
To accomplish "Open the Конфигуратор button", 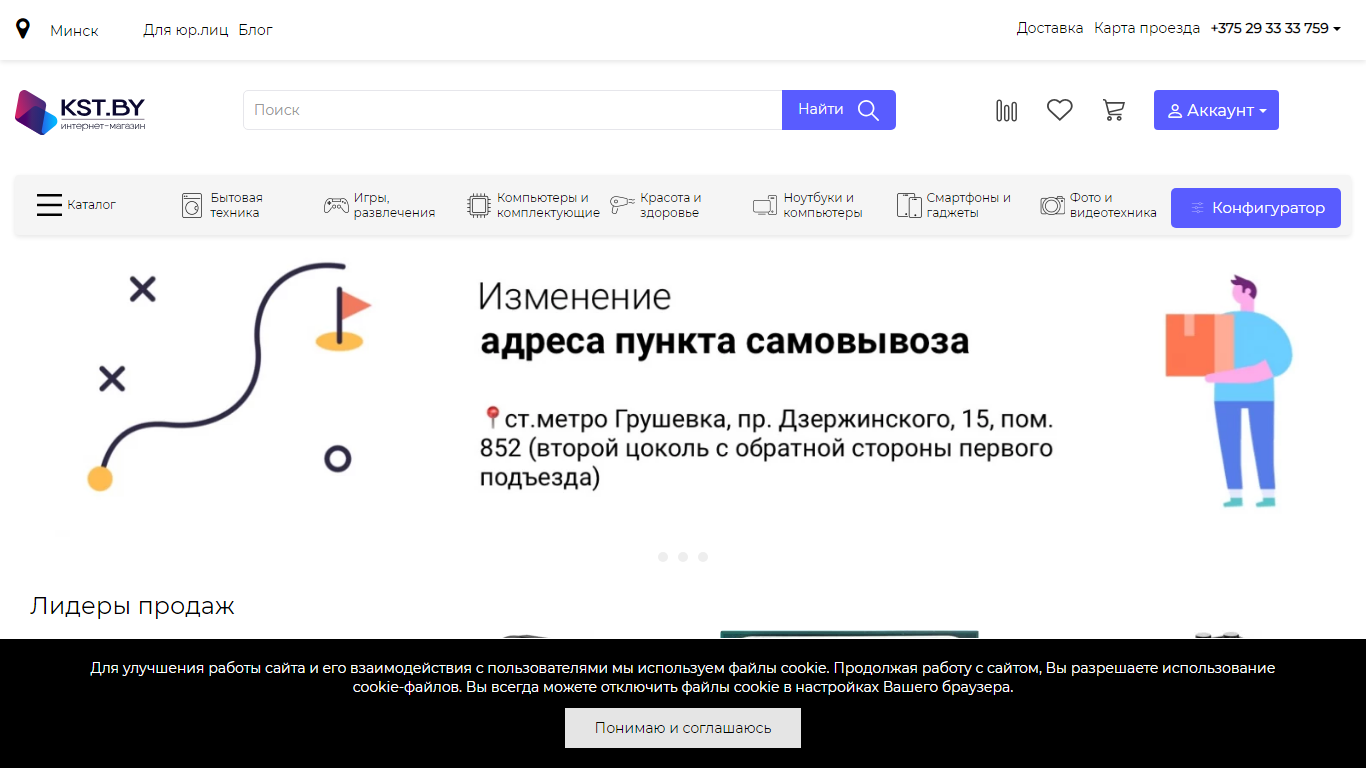I will 1256,208.
